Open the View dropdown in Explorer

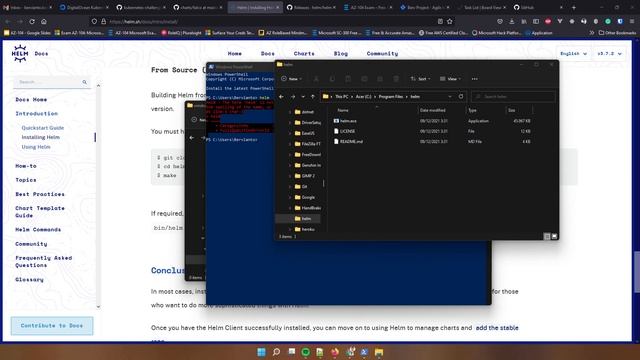click(x=450, y=79)
